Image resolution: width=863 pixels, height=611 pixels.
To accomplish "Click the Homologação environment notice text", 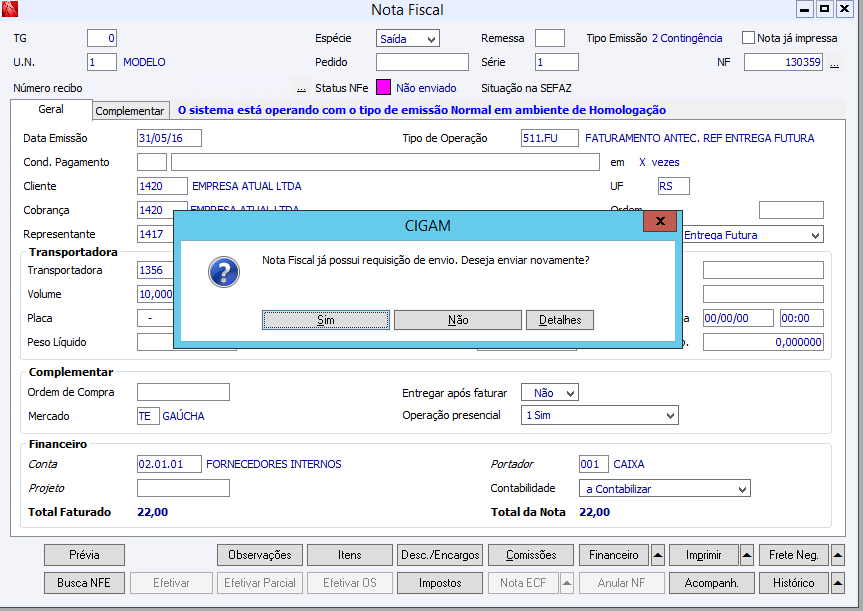I will pos(422,110).
